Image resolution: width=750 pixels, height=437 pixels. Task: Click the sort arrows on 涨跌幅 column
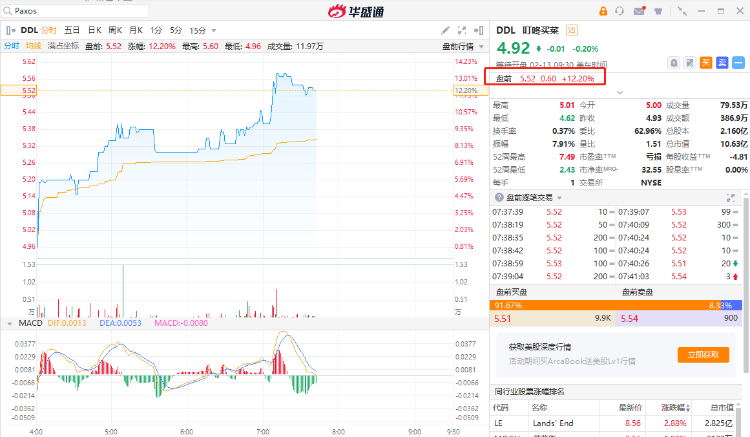pos(688,408)
